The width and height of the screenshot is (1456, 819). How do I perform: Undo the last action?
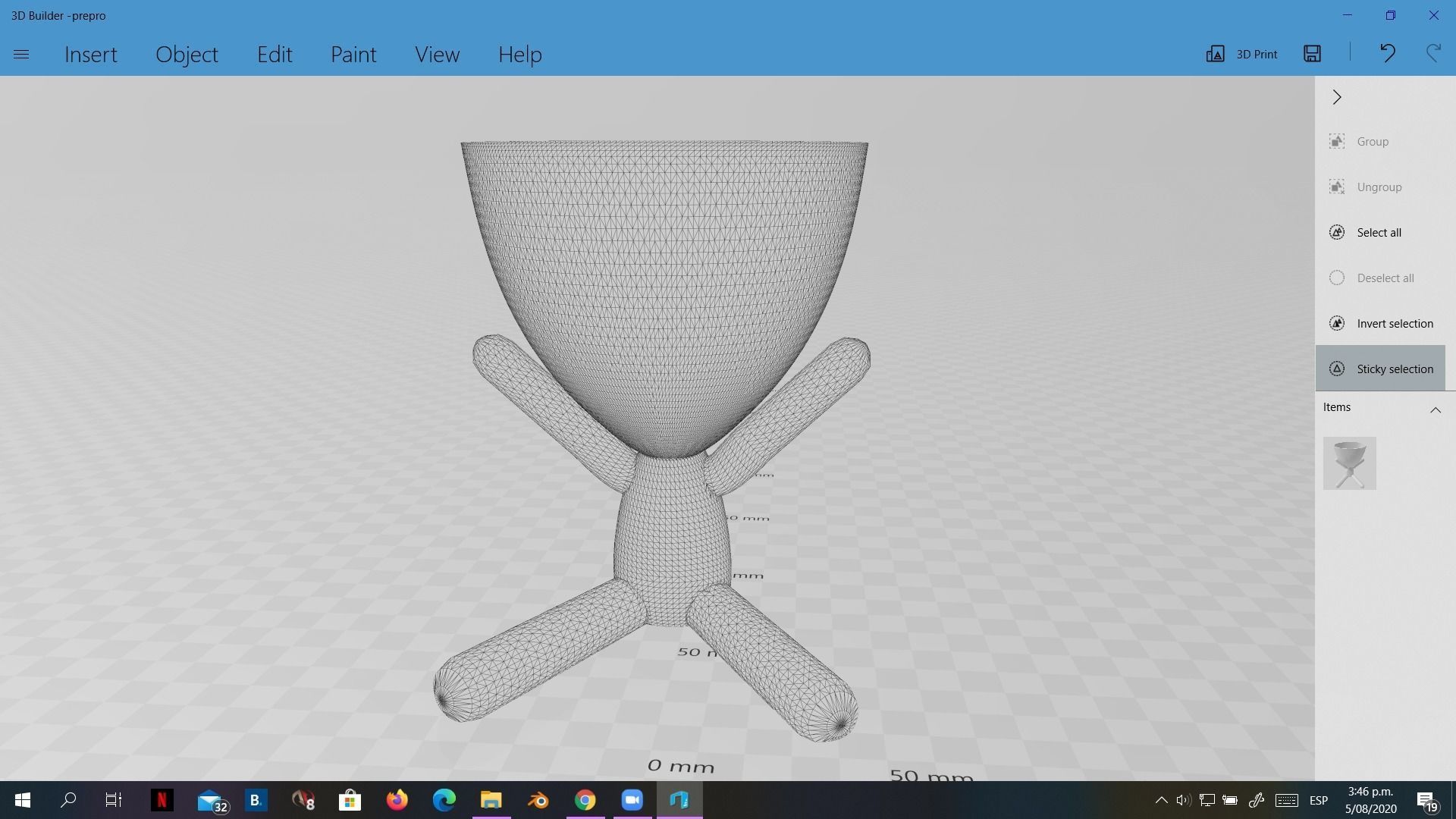tap(1387, 53)
